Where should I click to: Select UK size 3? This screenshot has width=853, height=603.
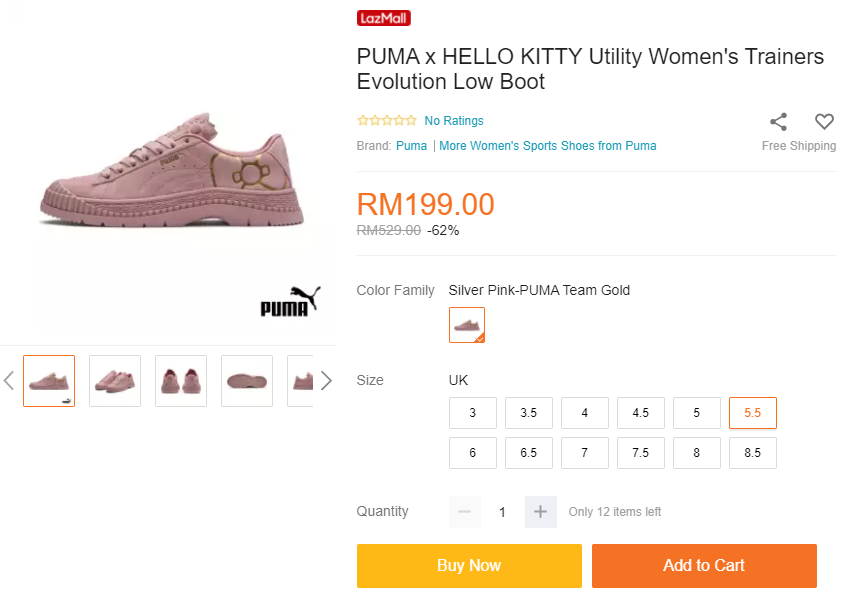(472, 413)
